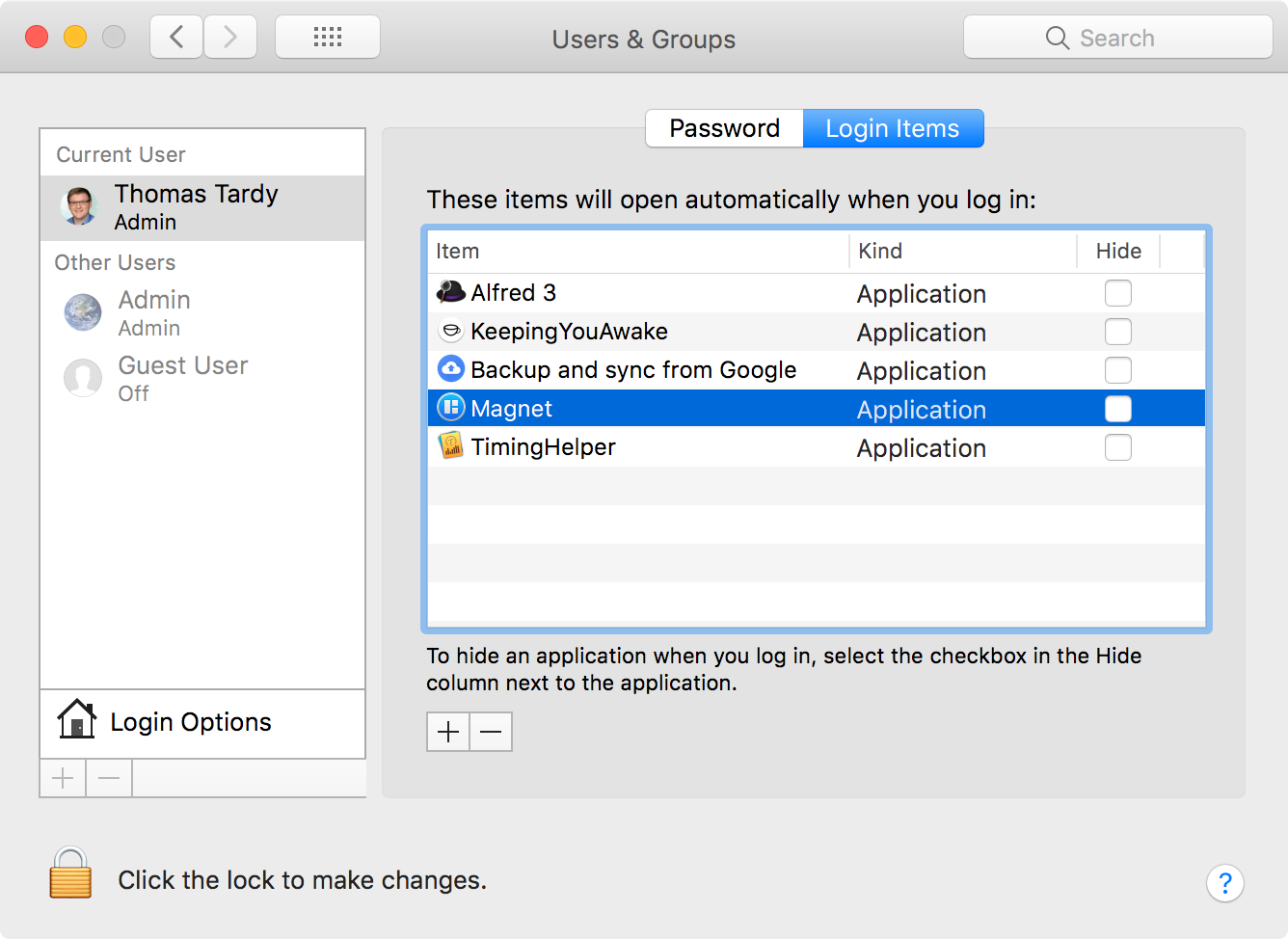This screenshot has width=1288, height=939.
Task: Add a login item with plus button
Action: [448, 733]
